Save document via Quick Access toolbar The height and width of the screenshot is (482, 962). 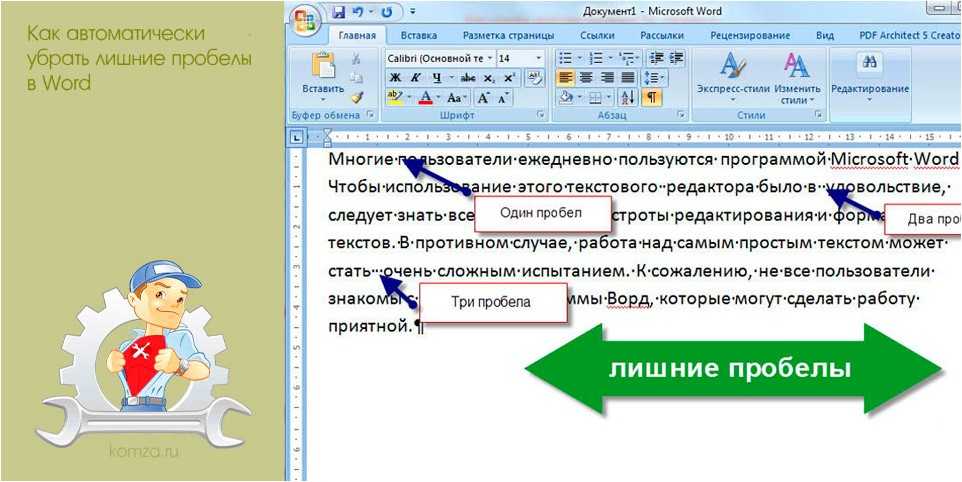click(x=338, y=13)
